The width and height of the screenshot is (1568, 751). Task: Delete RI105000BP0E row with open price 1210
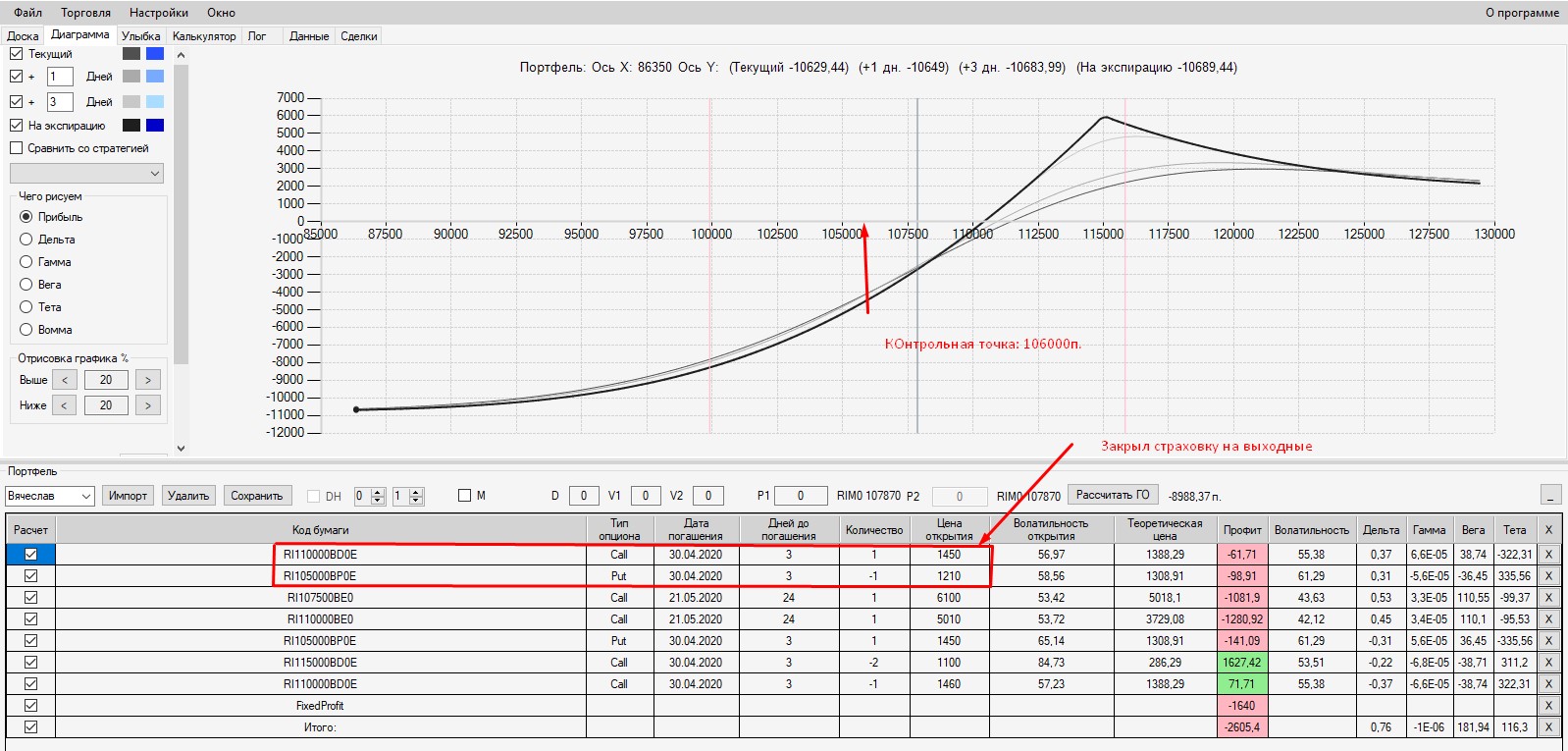click(1548, 576)
